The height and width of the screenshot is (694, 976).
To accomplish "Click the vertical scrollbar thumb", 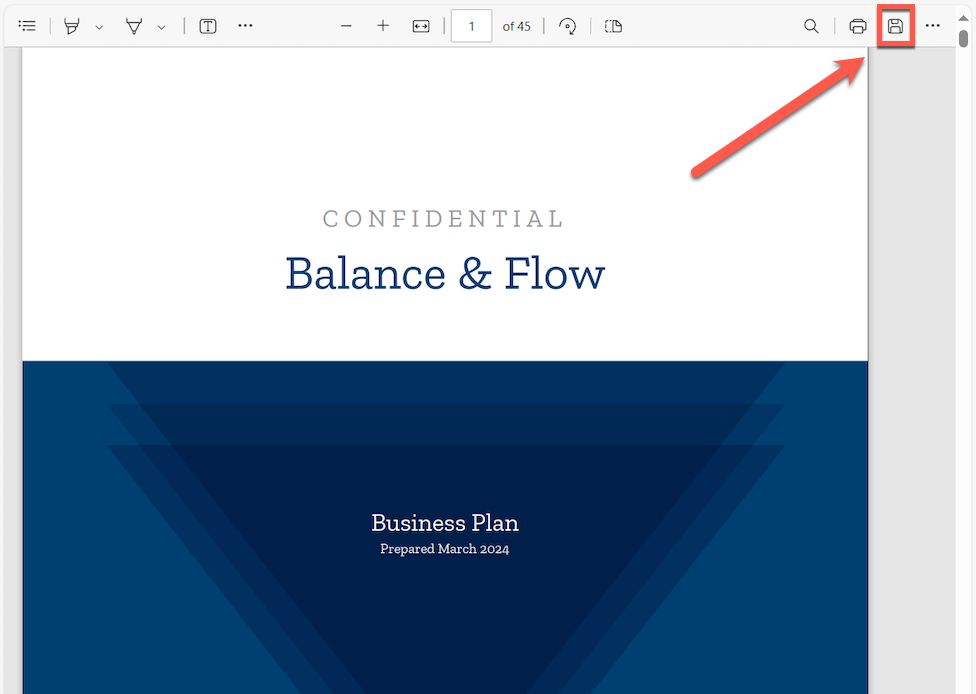I will [x=963, y=39].
